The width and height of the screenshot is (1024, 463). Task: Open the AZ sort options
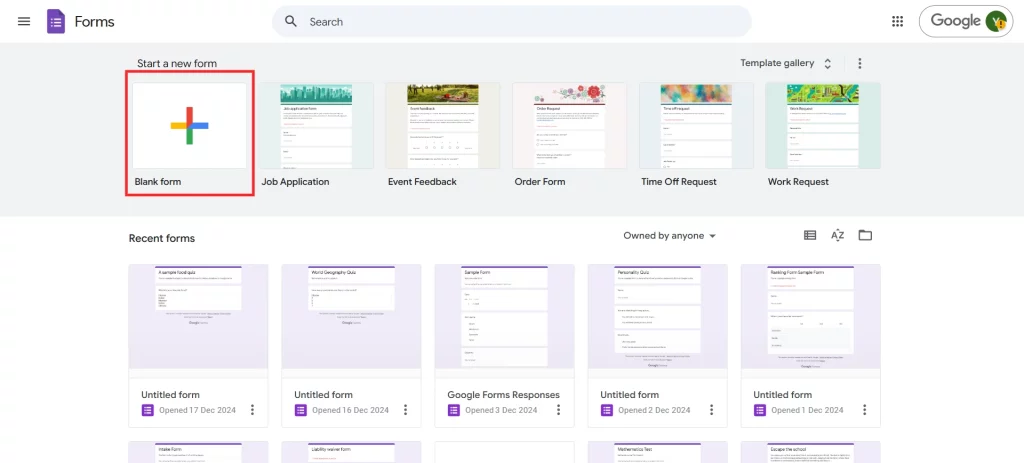(x=838, y=236)
